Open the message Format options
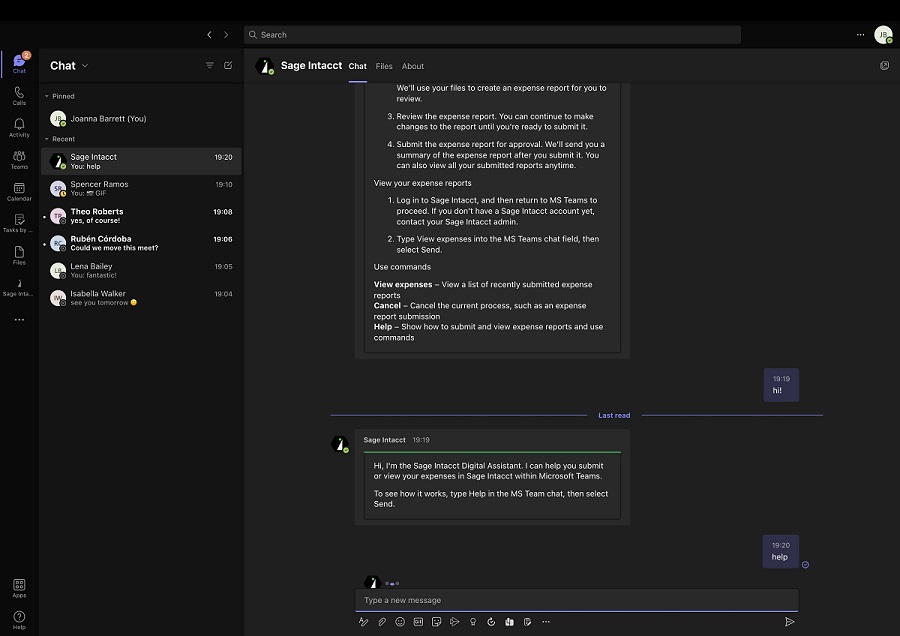 tap(363, 622)
